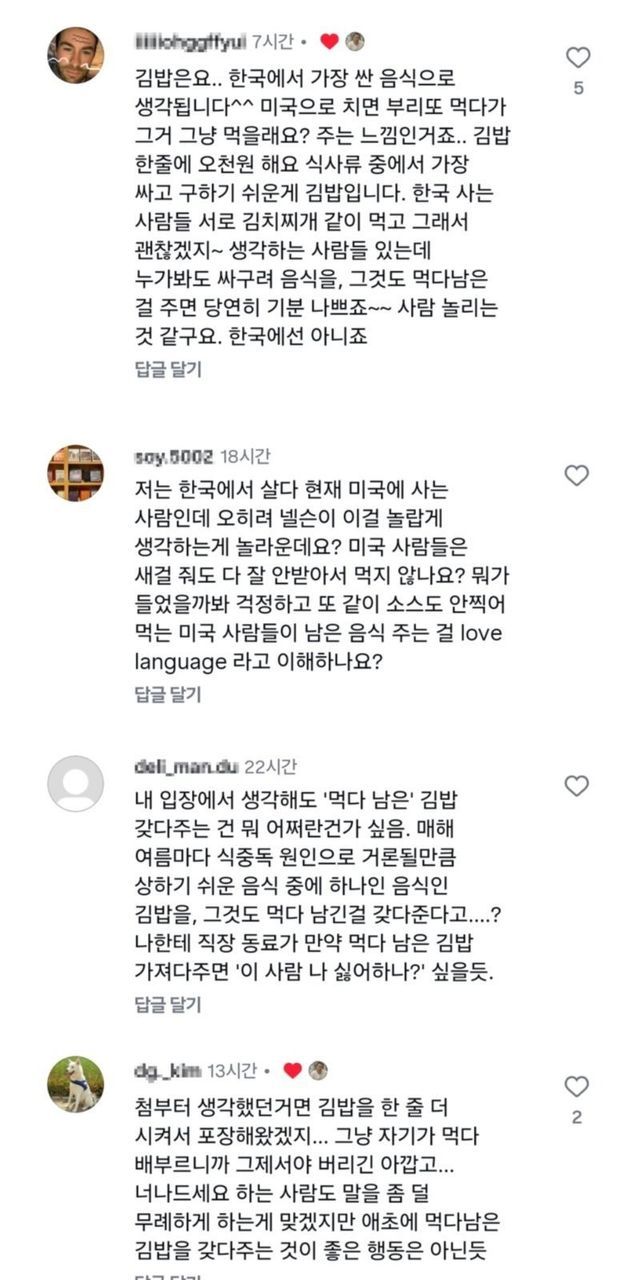
Task: Tap the like count 2 on dg_kim's comment
Action: (x=577, y=1118)
